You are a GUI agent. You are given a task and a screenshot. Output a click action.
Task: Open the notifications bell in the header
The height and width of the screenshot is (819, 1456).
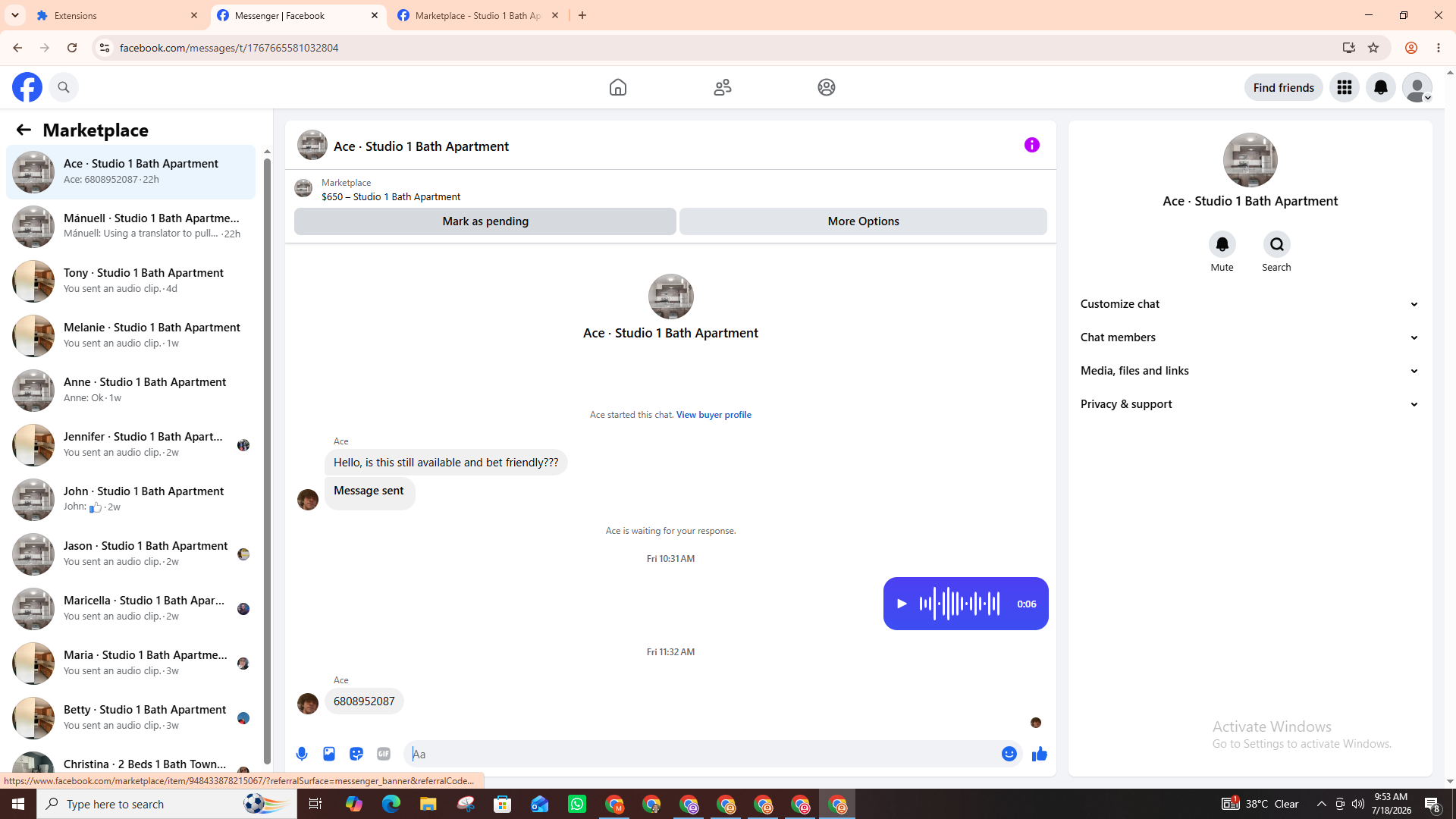tap(1381, 87)
